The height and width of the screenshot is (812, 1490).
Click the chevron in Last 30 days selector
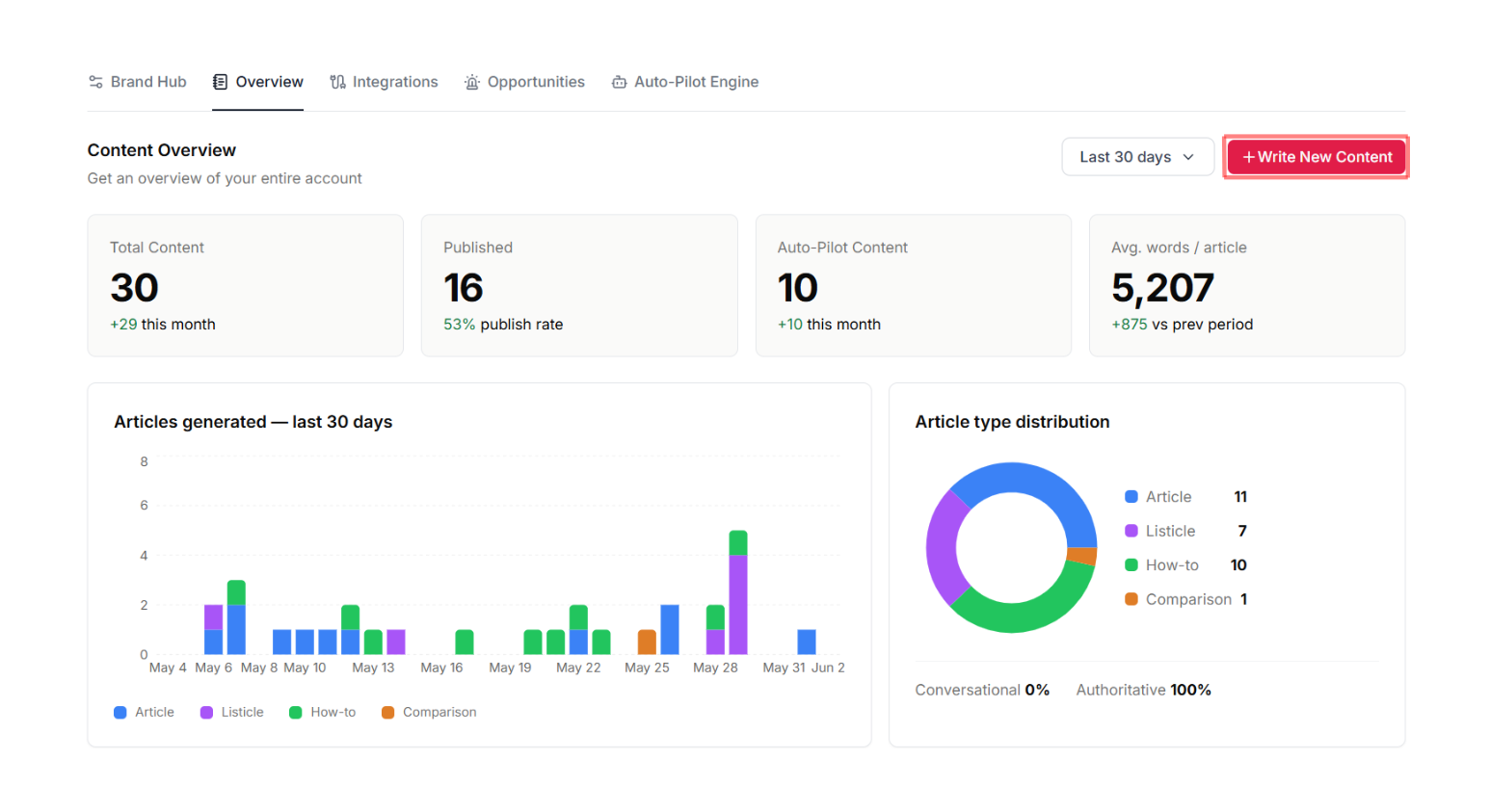pos(1188,157)
